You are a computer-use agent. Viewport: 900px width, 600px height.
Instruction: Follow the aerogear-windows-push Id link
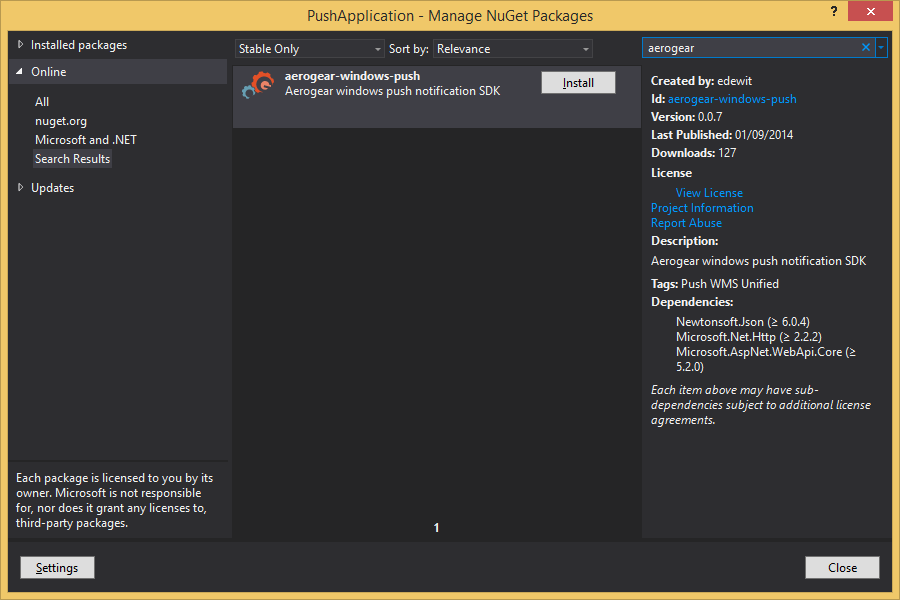[731, 98]
